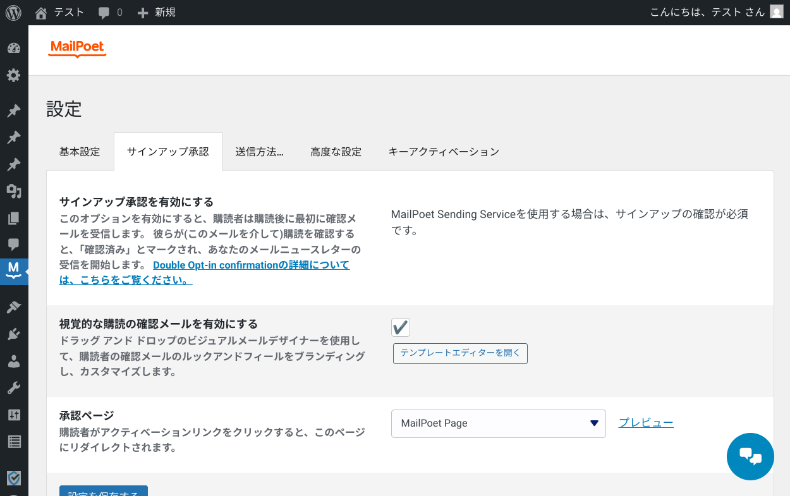Open the shield checkmark sidebar icon
Screen dimensions: 790x496
coord(14,477)
